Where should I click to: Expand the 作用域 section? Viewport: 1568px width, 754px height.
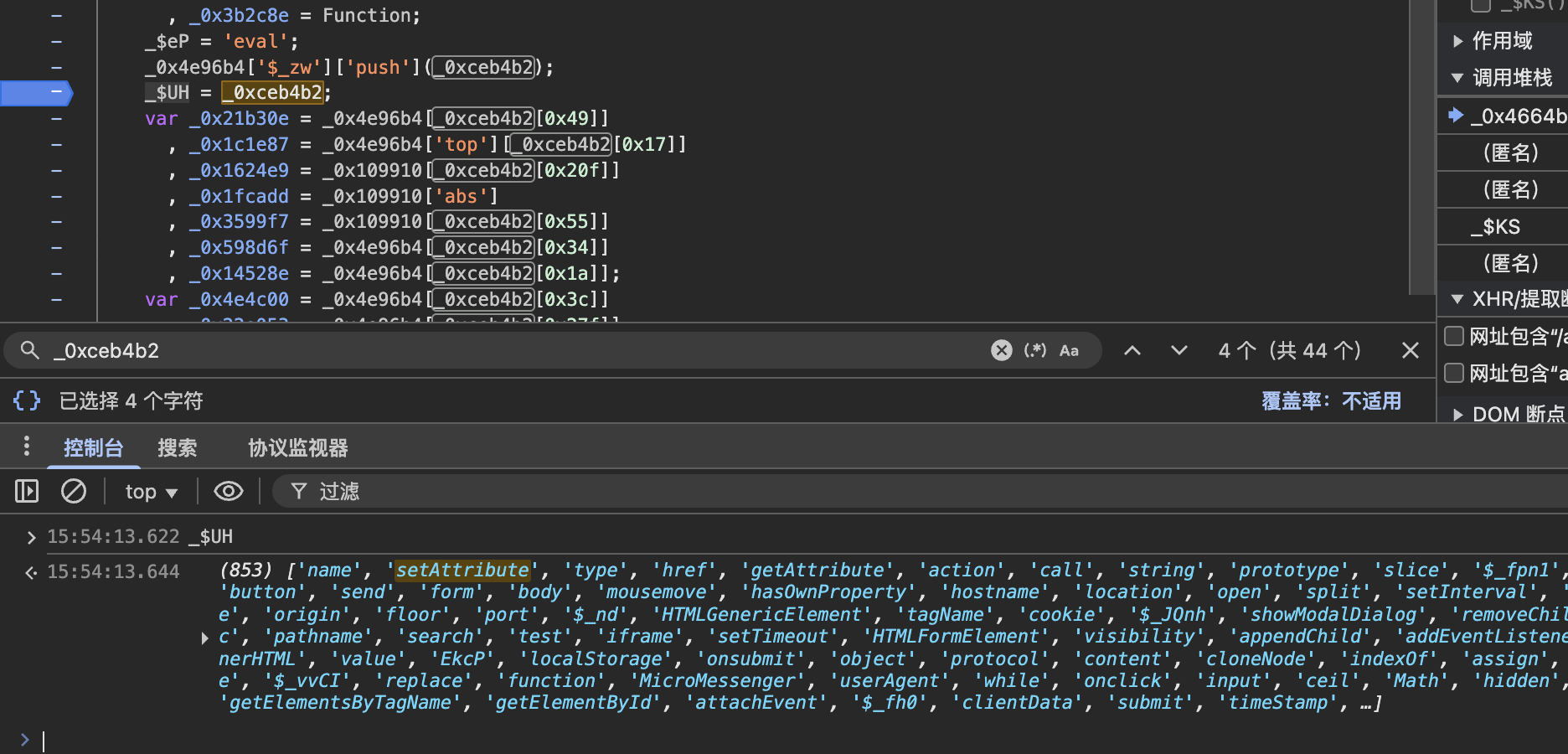click(x=1458, y=41)
